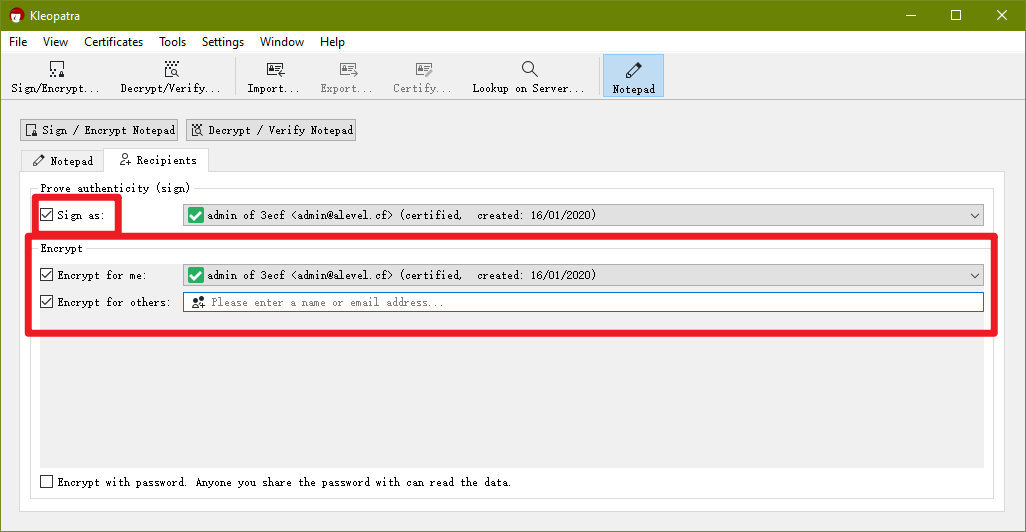Click the green check icon in Sign as combo
This screenshot has width=1026, height=532.
click(196, 215)
